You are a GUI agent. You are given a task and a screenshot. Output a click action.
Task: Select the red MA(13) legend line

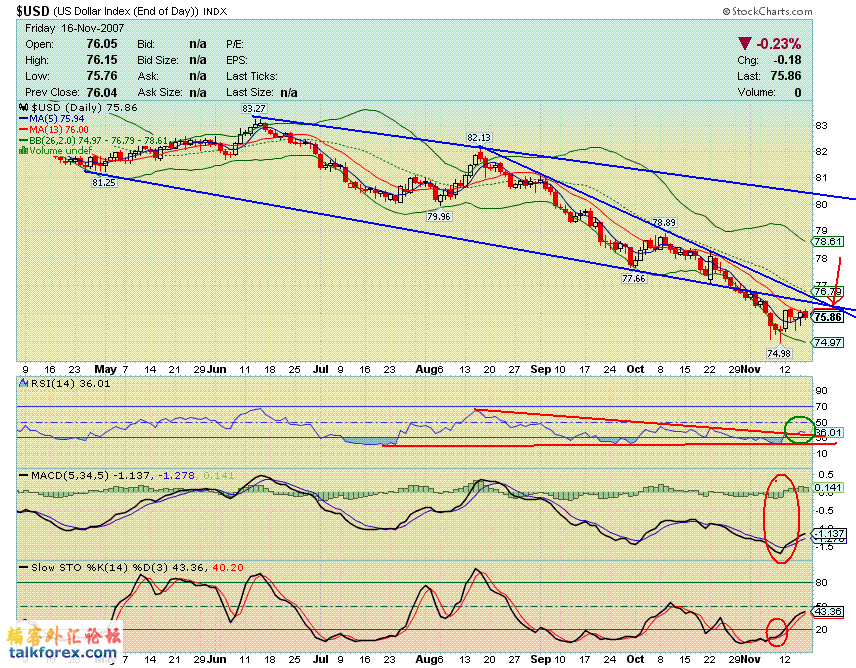tap(23, 129)
